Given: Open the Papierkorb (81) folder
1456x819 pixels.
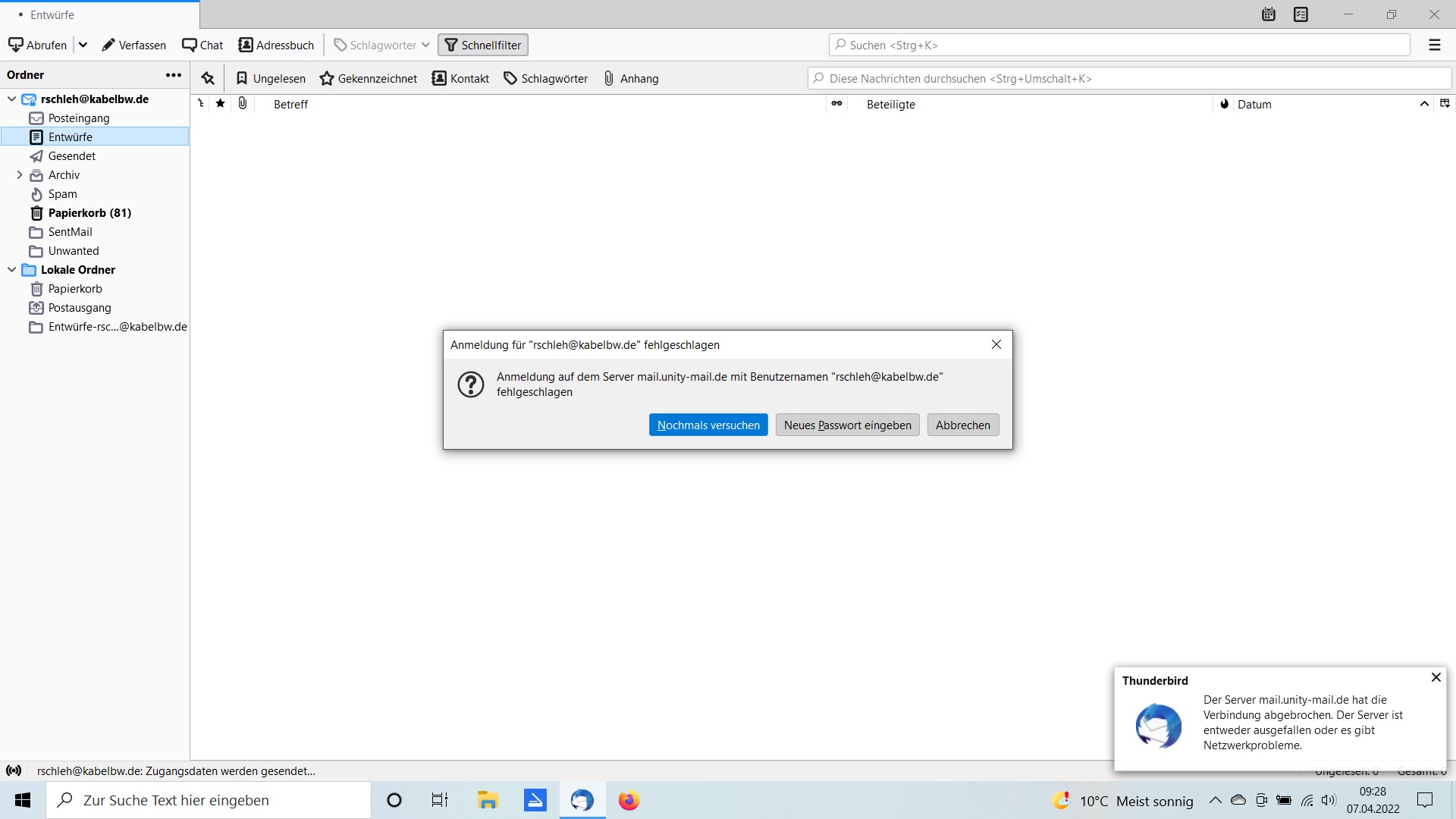Looking at the screenshot, I should click(89, 213).
